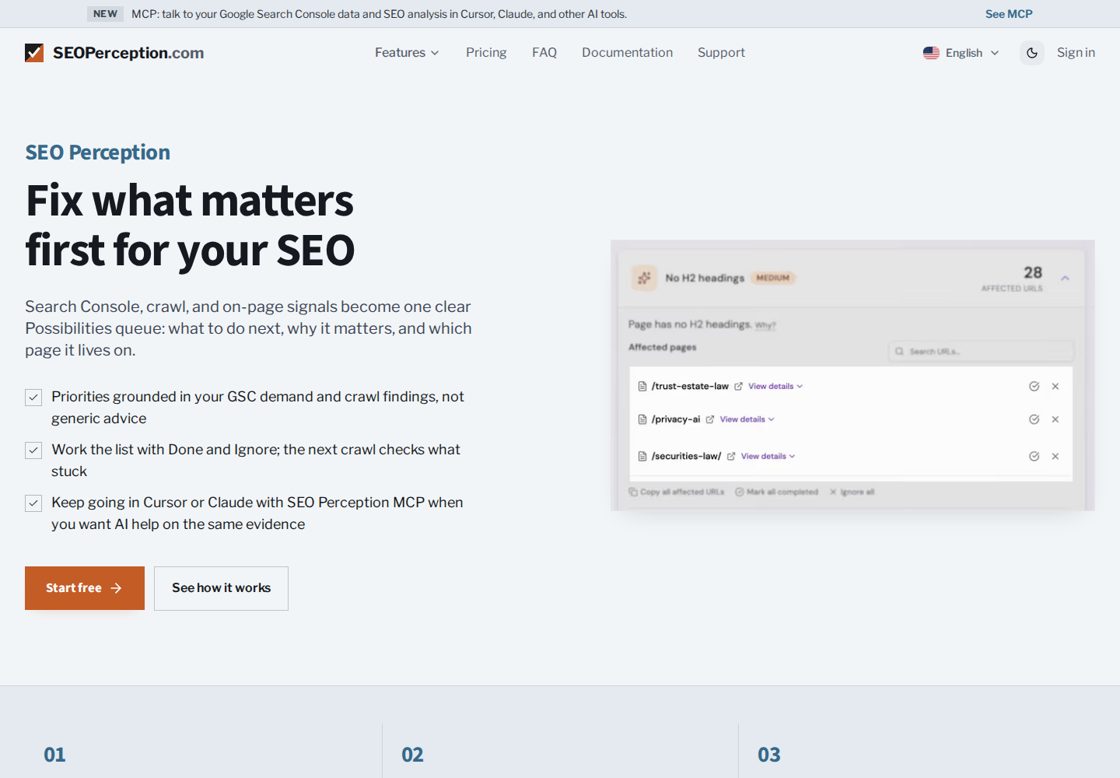Open /trust-estate-law external link icon
Screen dimensions: 1120x778
pyautogui.click(x=738, y=386)
